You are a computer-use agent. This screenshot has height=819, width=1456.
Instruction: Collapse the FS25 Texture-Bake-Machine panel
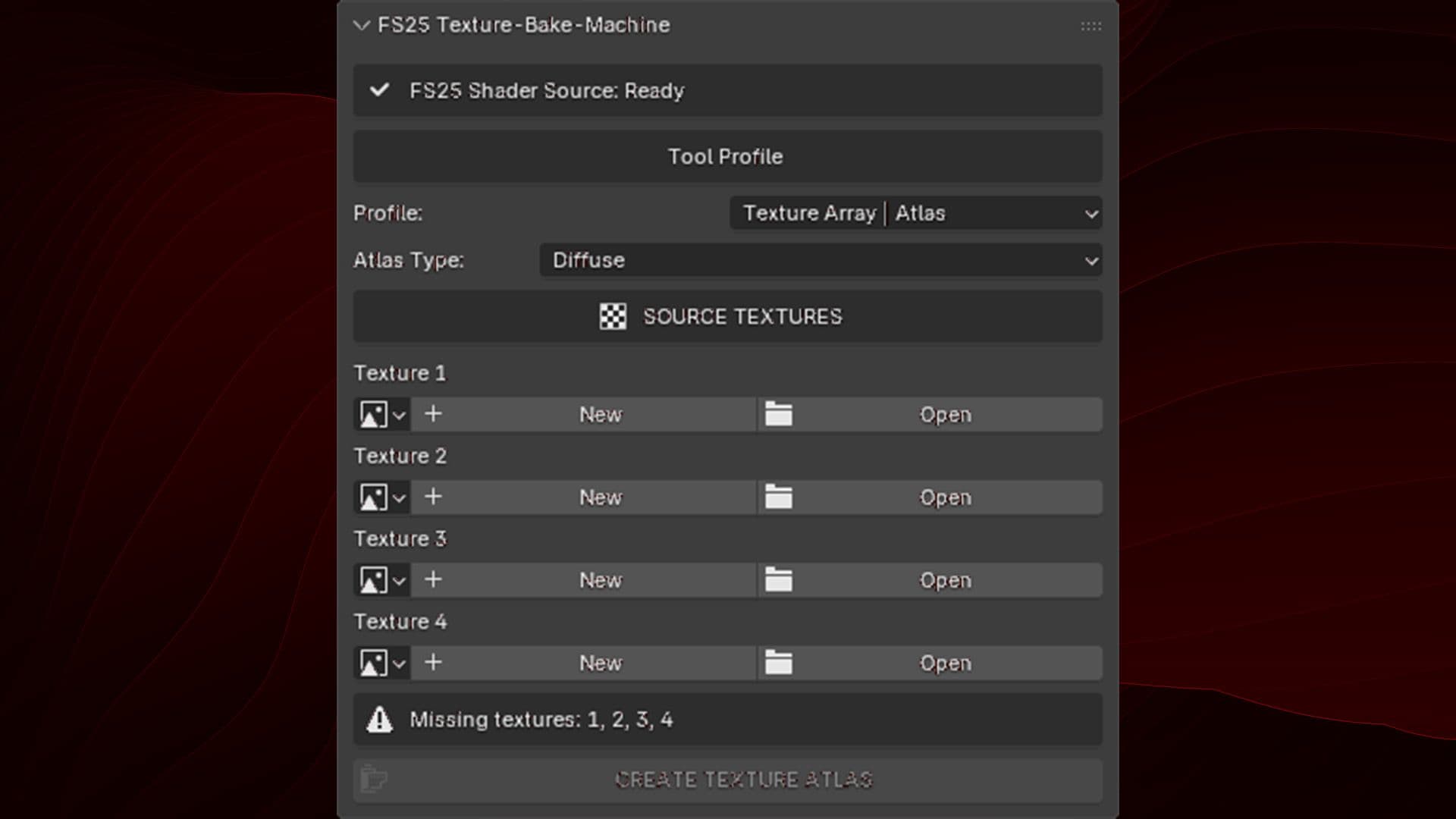(362, 25)
